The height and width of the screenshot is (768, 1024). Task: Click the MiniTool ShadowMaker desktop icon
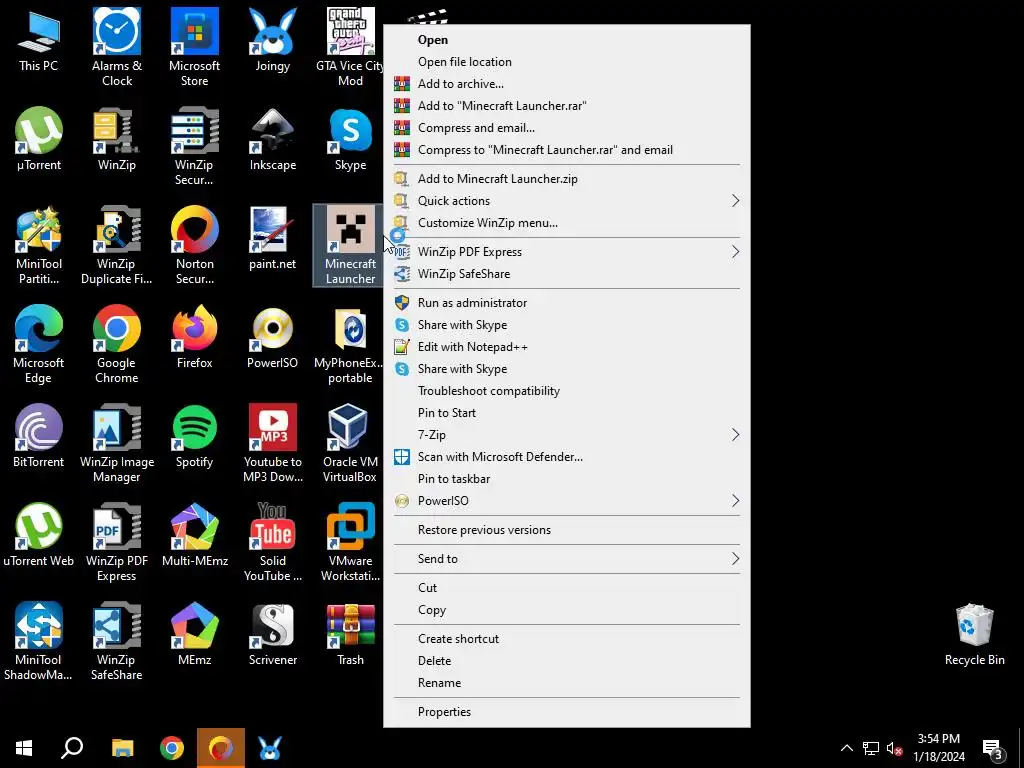point(39,642)
